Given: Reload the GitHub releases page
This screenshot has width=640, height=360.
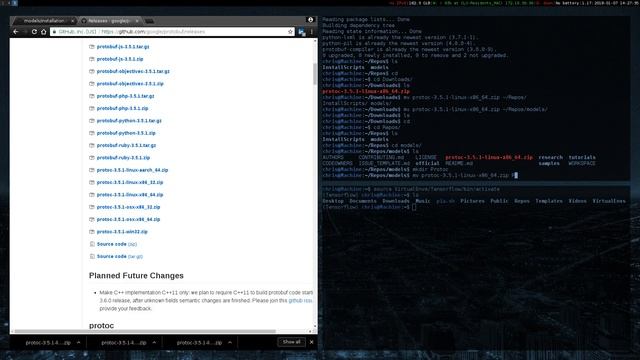Looking at the screenshot, I should pyautogui.click(x=34, y=31).
